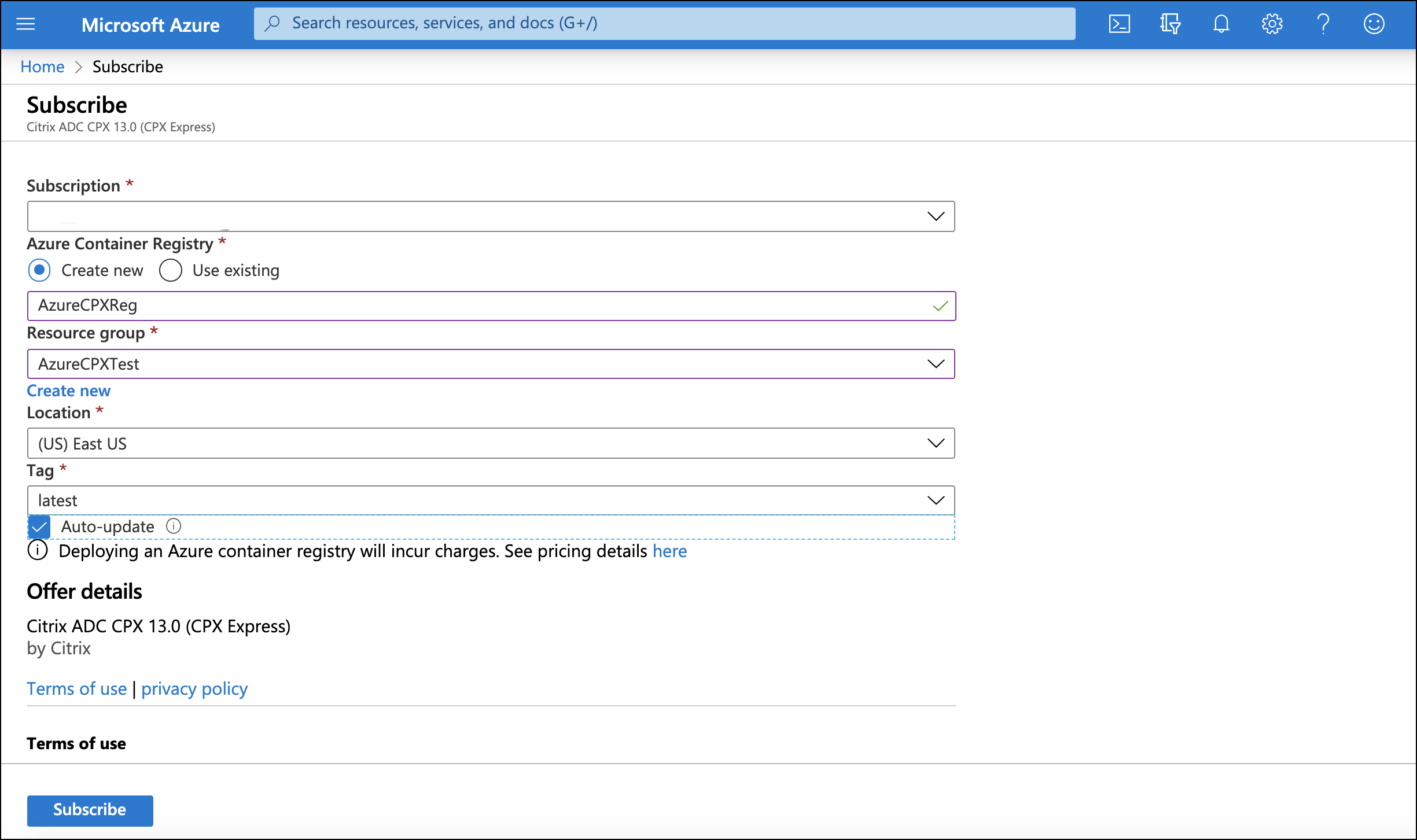Open Cloud Shell from the top bar

1119,24
